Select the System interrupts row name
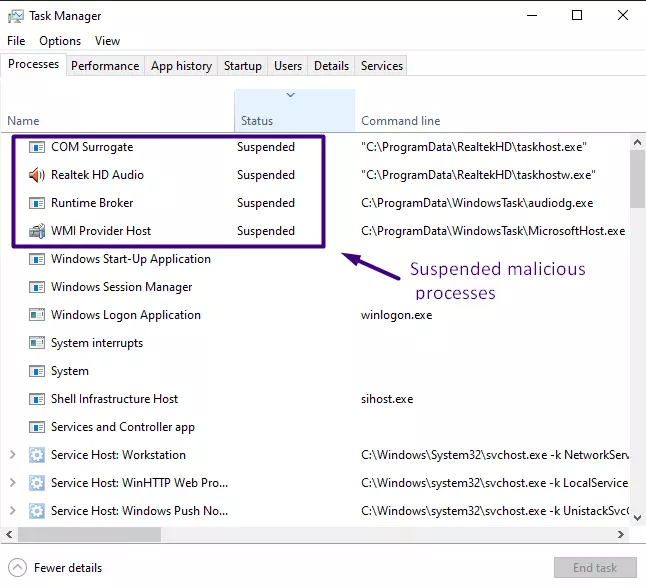646x588 pixels. coord(97,343)
